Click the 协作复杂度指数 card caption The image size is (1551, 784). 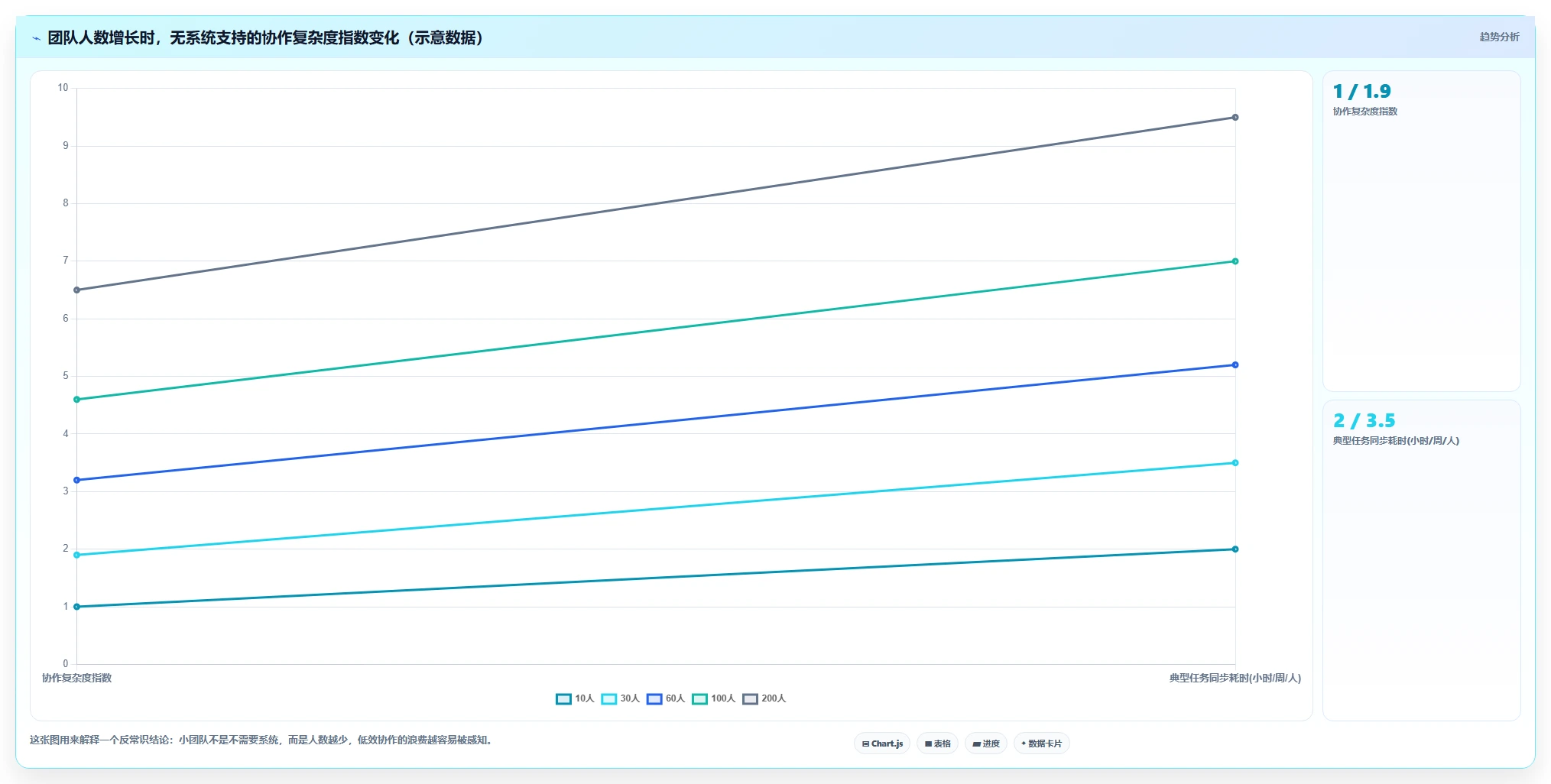(1365, 112)
